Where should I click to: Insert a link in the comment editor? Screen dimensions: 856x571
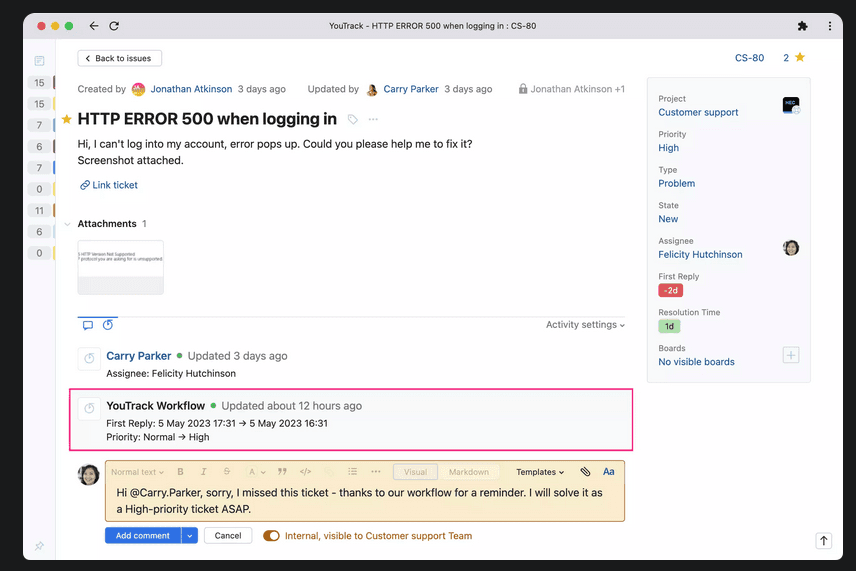pos(329,472)
